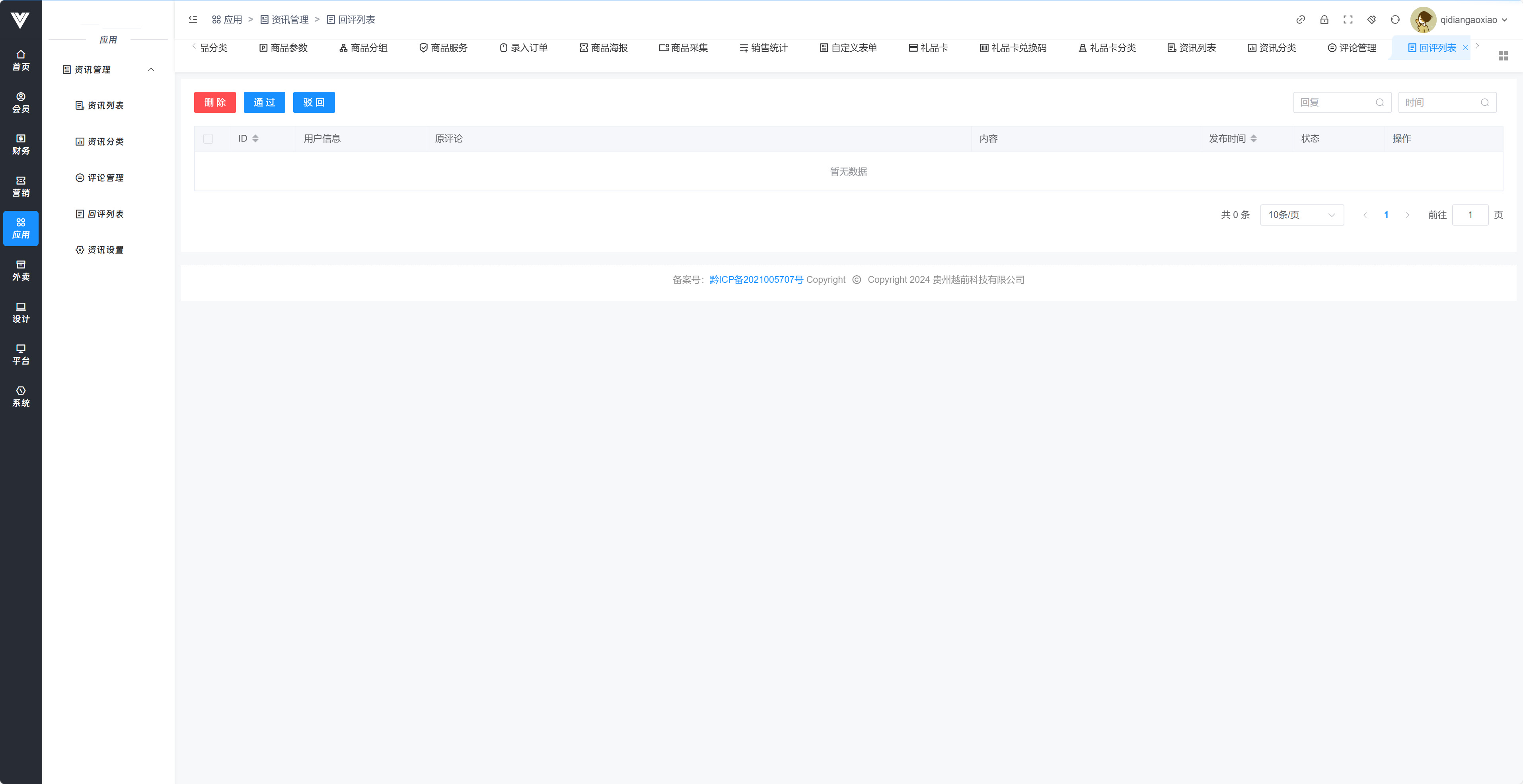
Task: Click the lock screen icon in header
Action: pyautogui.click(x=1324, y=19)
